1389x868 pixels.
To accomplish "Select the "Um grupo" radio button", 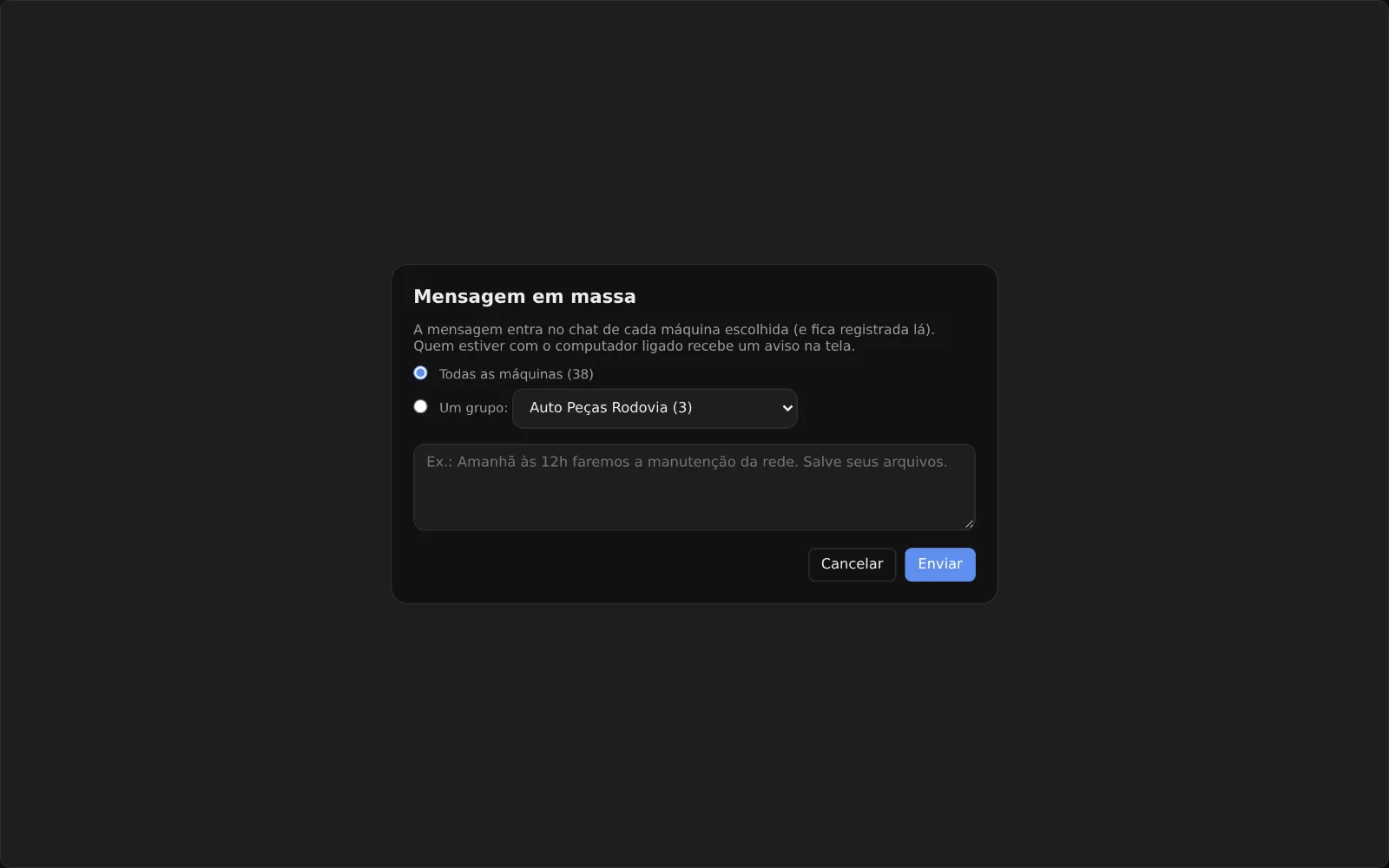I will [420, 406].
